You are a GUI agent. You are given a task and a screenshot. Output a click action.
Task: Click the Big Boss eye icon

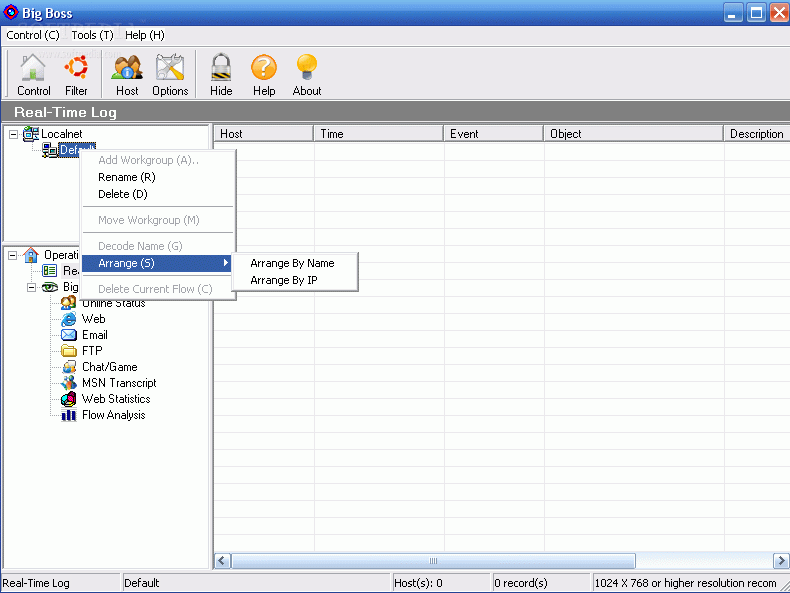coord(49,287)
